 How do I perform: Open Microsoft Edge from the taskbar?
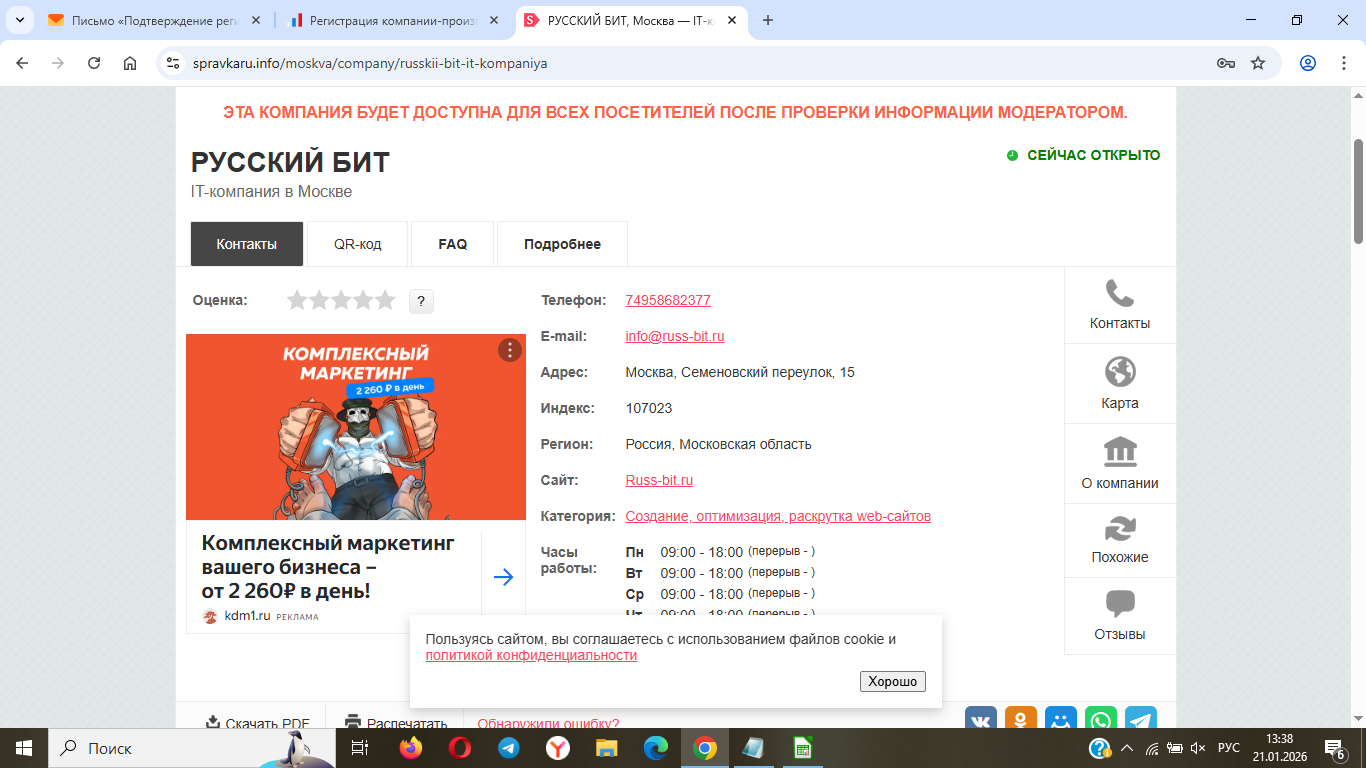tap(656, 748)
